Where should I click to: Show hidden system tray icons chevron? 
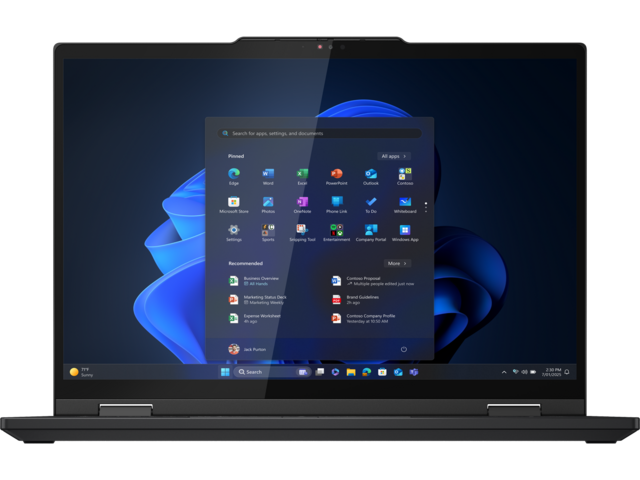click(x=504, y=372)
